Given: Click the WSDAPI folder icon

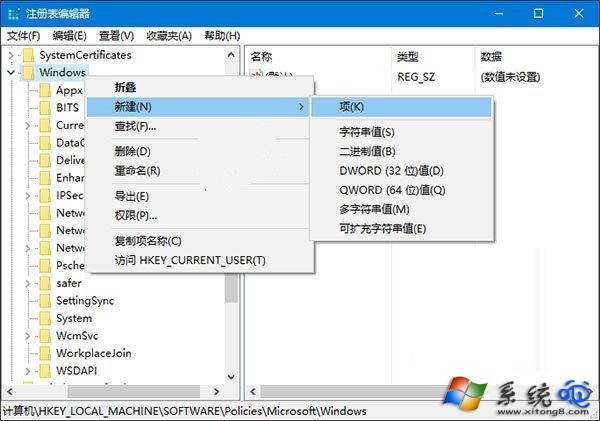Looking at the screenshot, I should tap(45, 371).
